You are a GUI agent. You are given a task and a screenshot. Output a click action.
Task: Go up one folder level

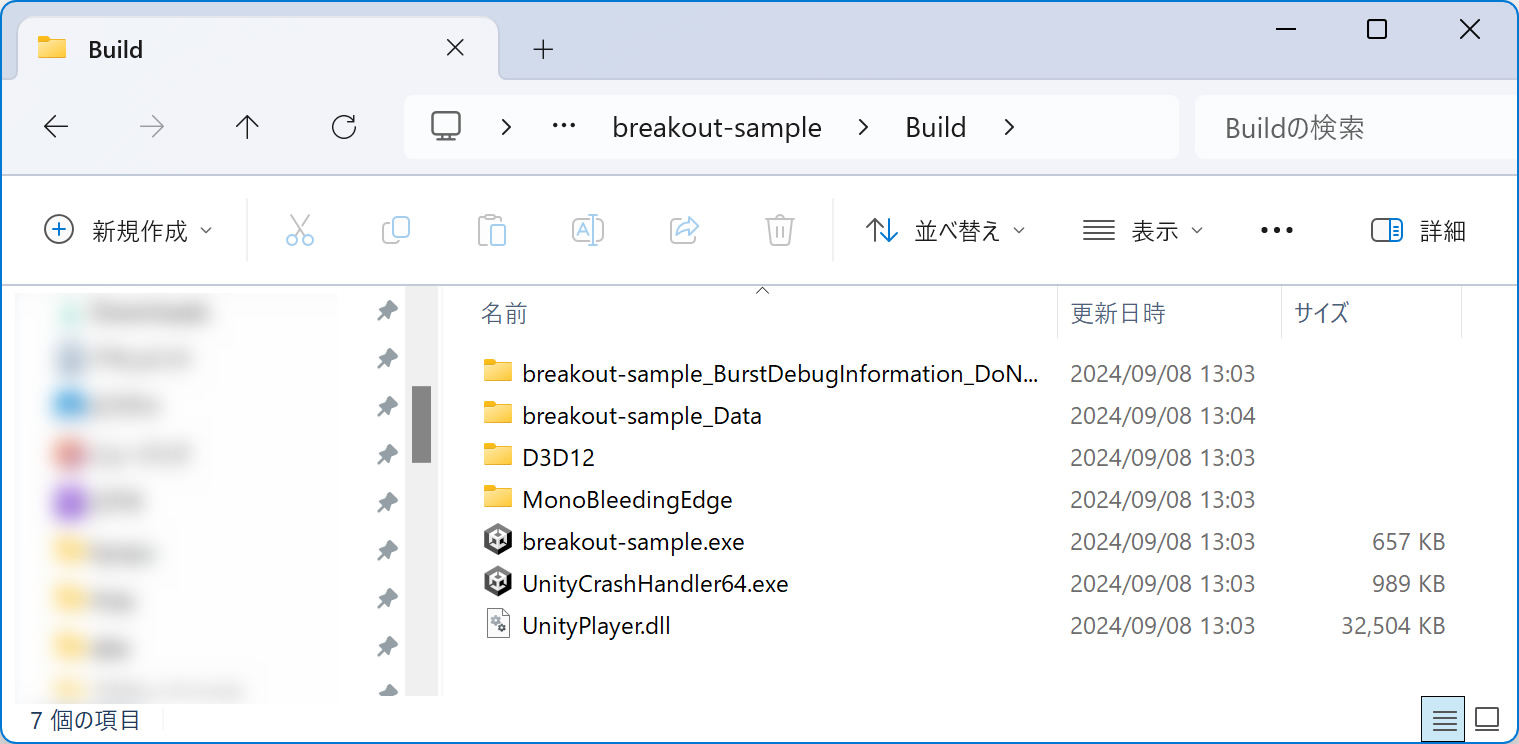click(247, 127)
